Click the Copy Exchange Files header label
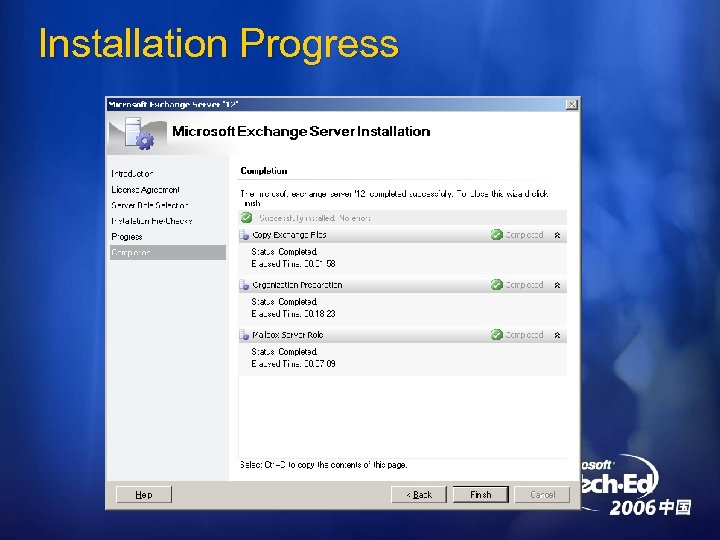The height and width of the screenshot is (540, 720). 289,235
